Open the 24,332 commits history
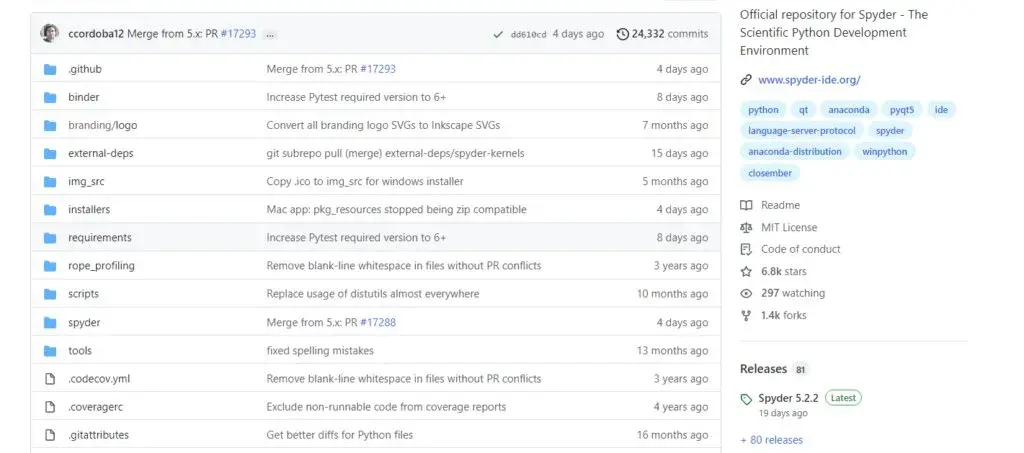Screen dimensions: 1024x453 pos(662,34)
